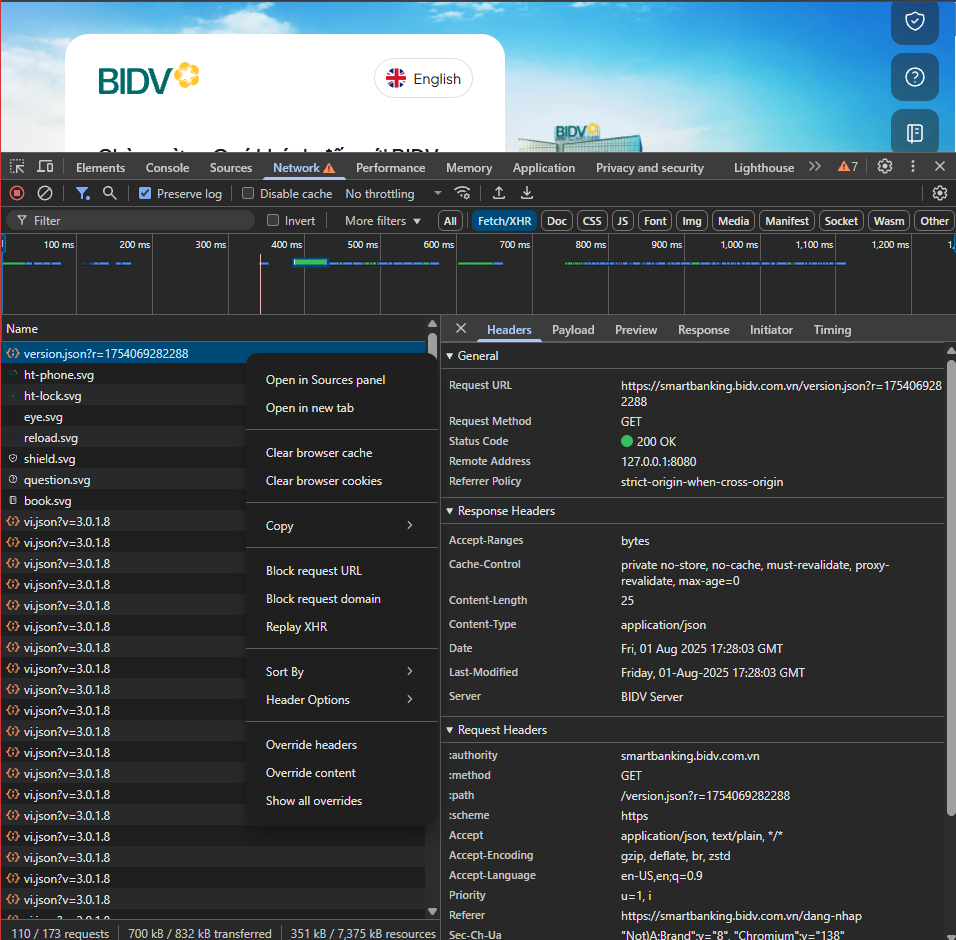Open the network search icon
The width and height of the screenshot is (956, 940).
pyautogui.click(x=110, y=193)
